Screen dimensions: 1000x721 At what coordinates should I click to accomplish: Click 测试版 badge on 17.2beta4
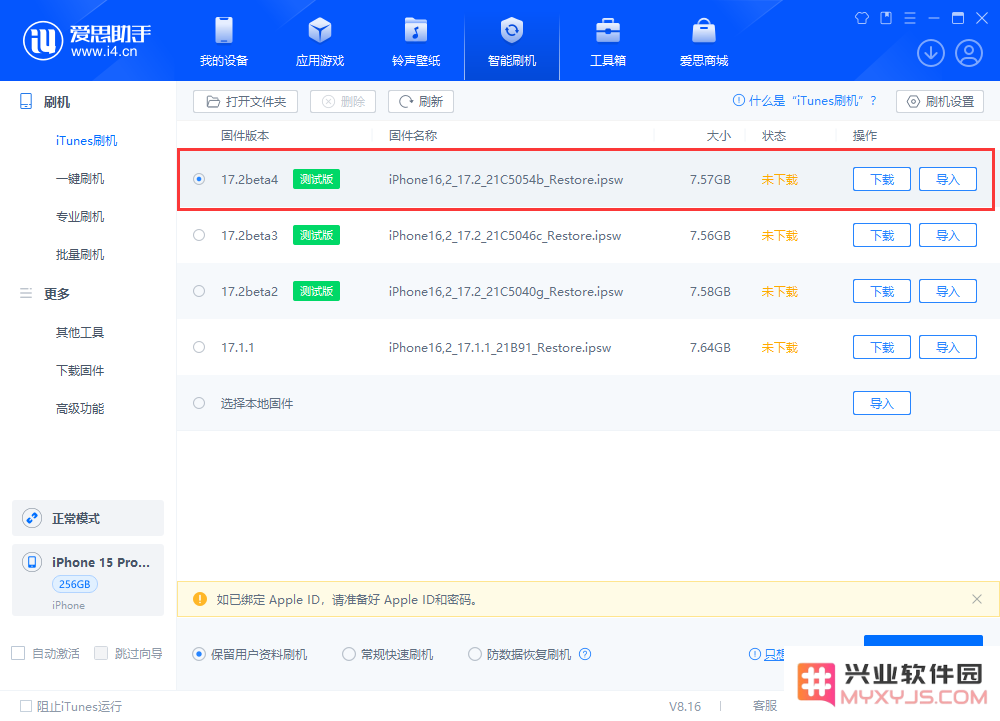tap(316, 179)
